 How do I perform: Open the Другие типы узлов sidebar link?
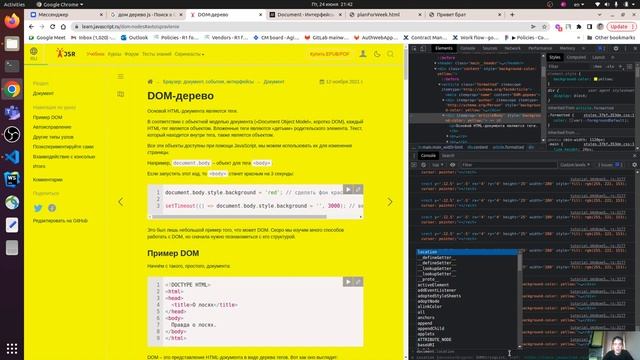(53, 137)
